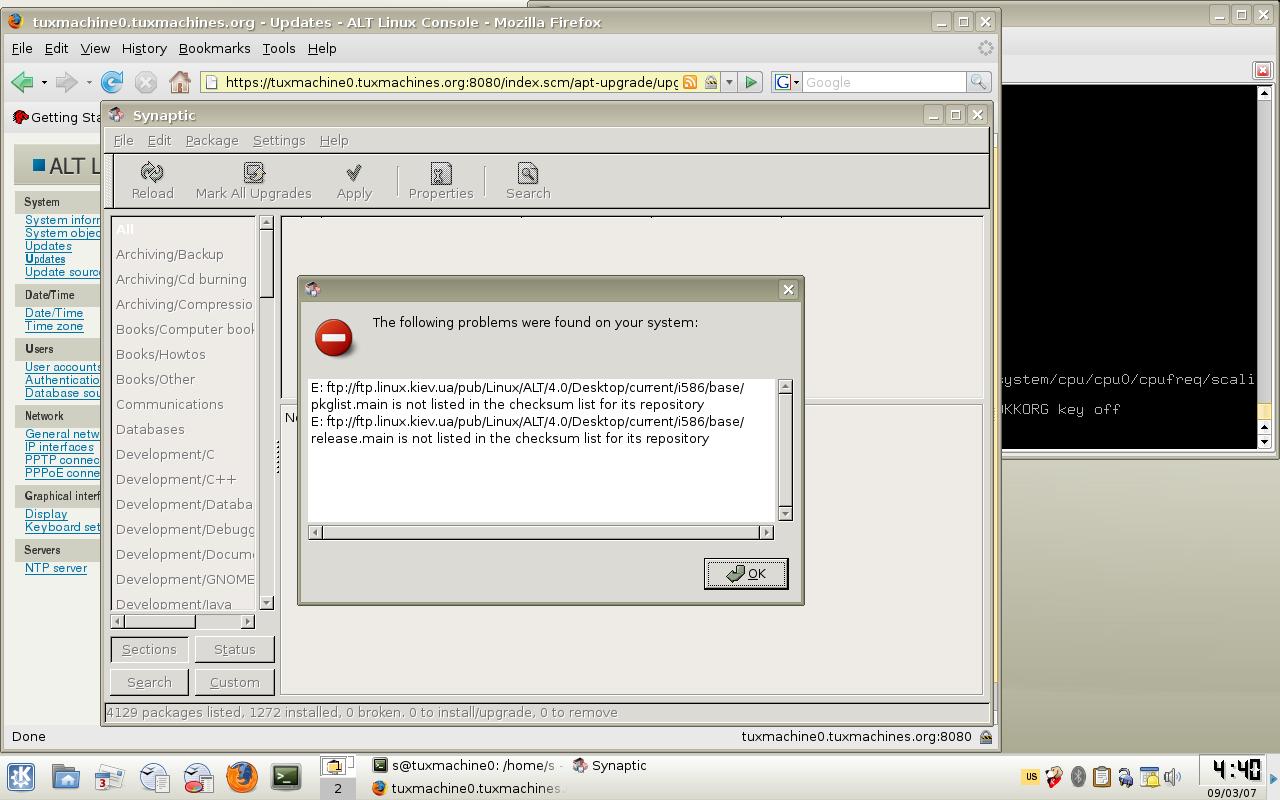Viewport: 1280px width, 800px height.
Task: Click the section list scroll-down arrow
Action: pyautogui.click(x=266, y=602)
